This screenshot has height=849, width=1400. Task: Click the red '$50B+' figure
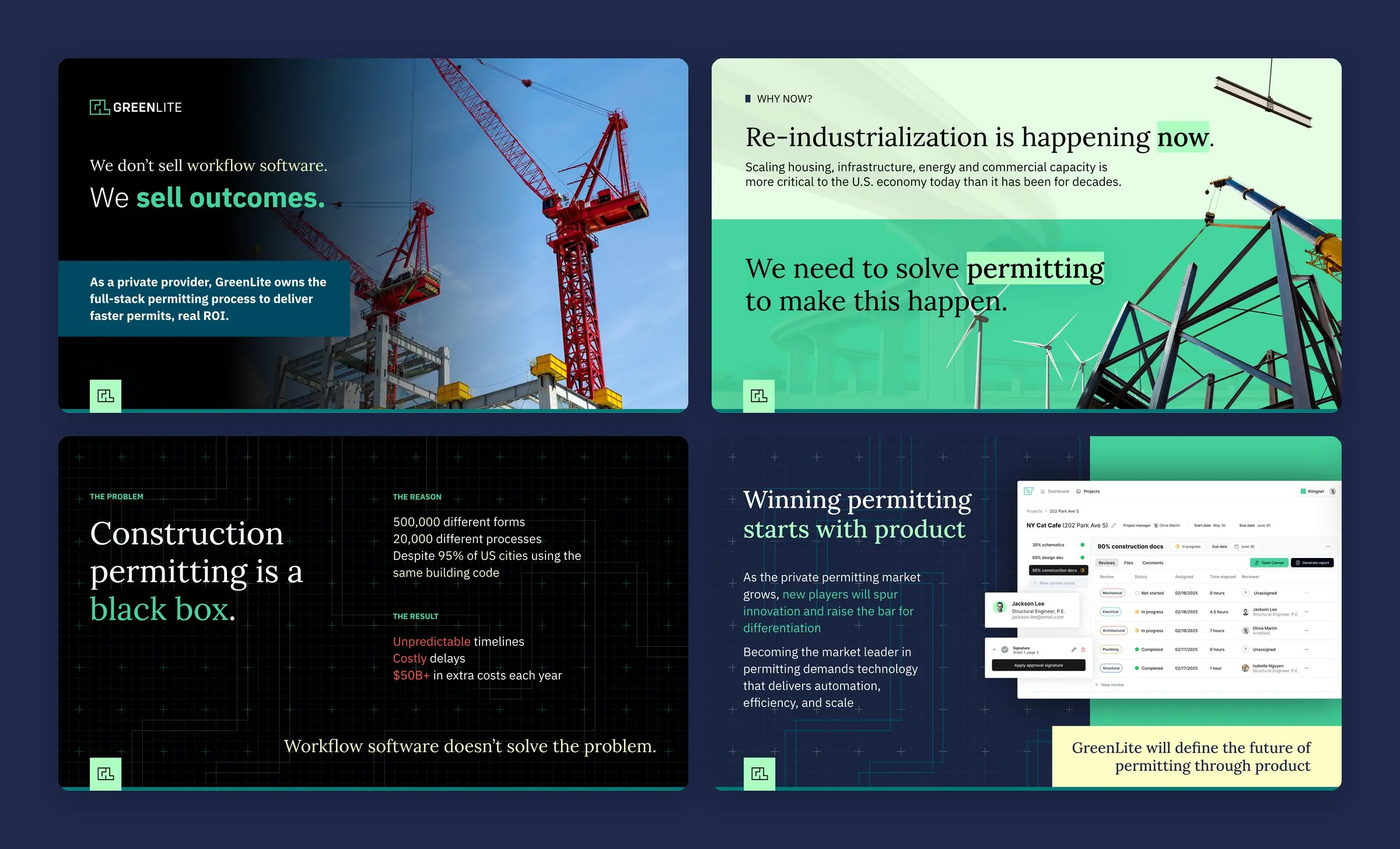(x=411, y=675)
